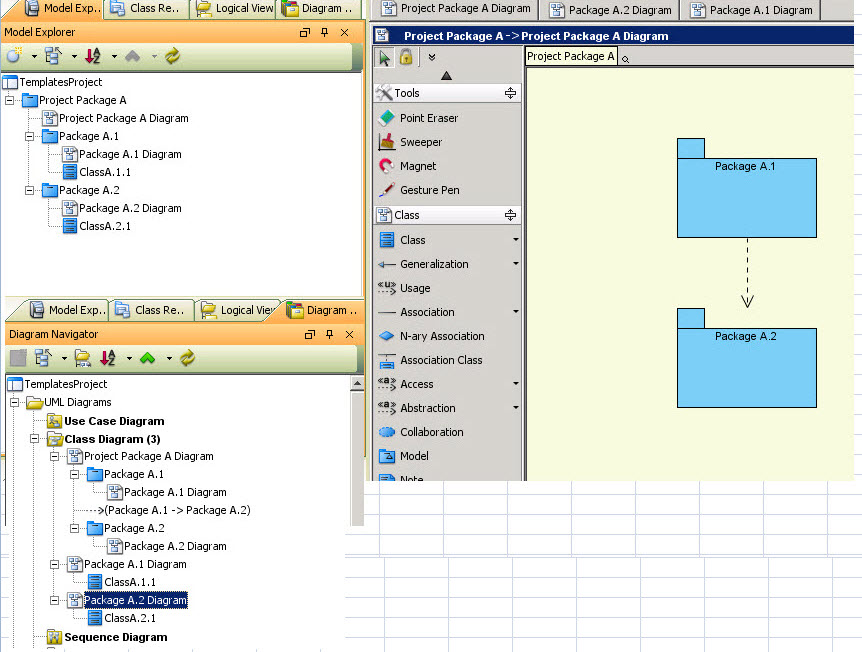Toggle the pin on the Model Explorer panel

tap(324, 32)
